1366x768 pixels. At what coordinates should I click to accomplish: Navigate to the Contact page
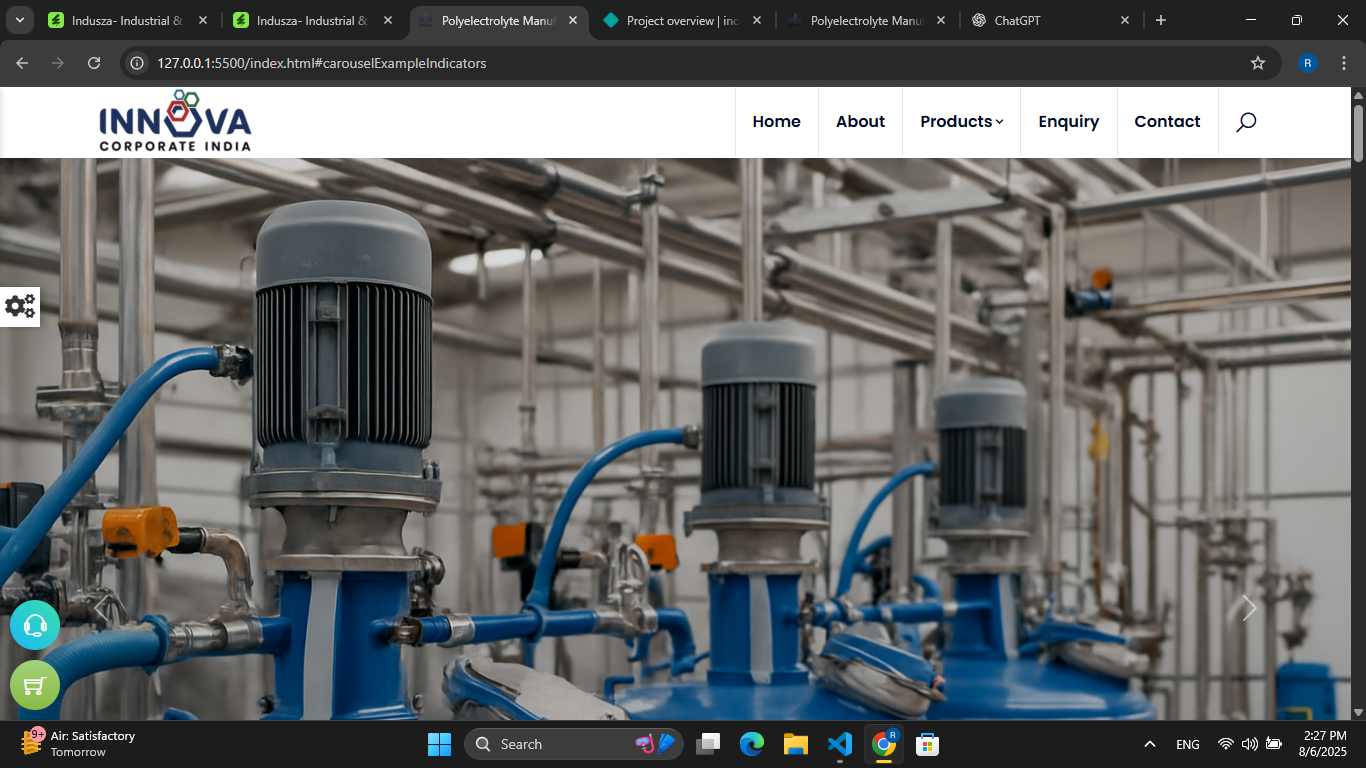click(x=1167, y=122)
